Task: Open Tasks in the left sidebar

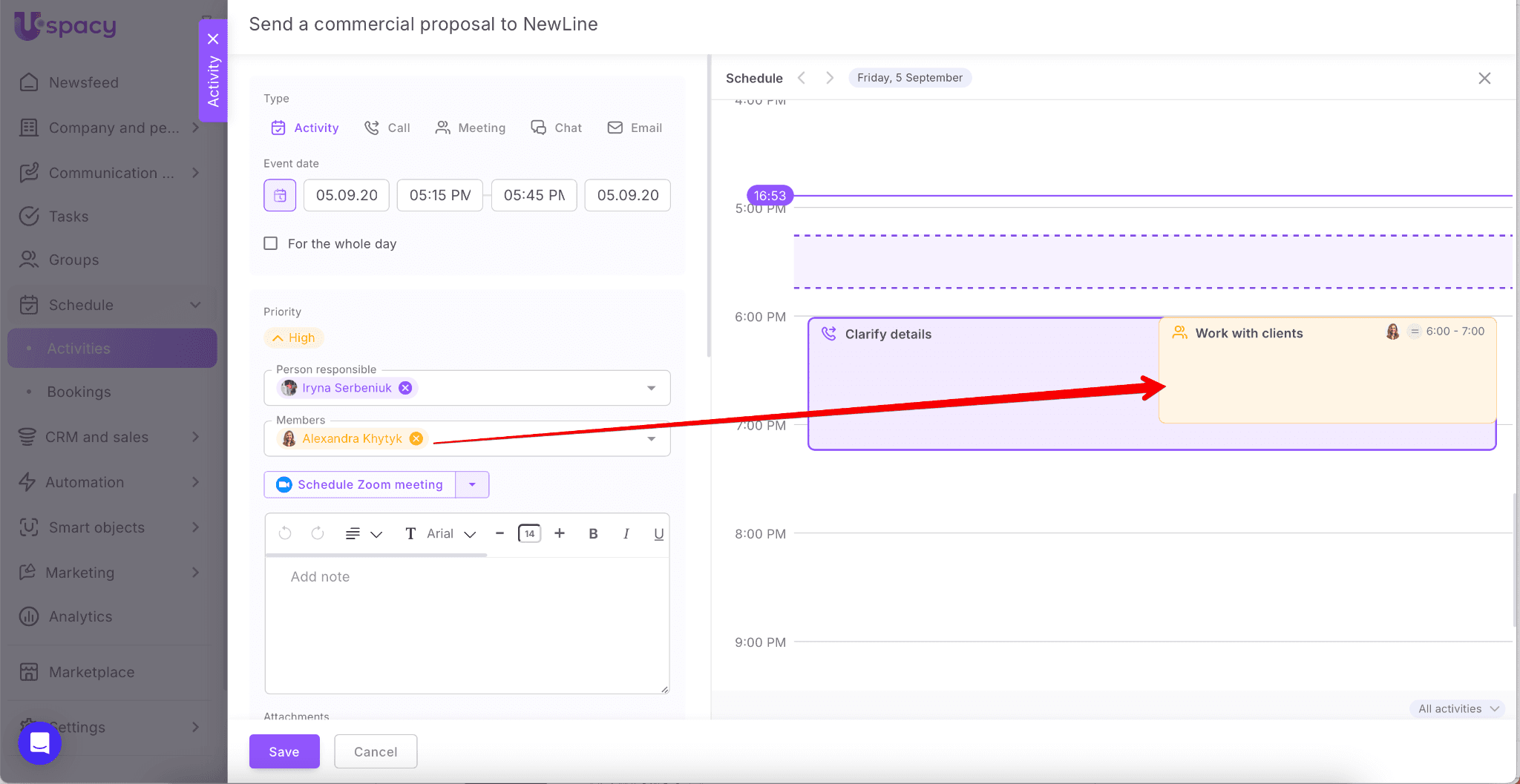Action: 68,217
